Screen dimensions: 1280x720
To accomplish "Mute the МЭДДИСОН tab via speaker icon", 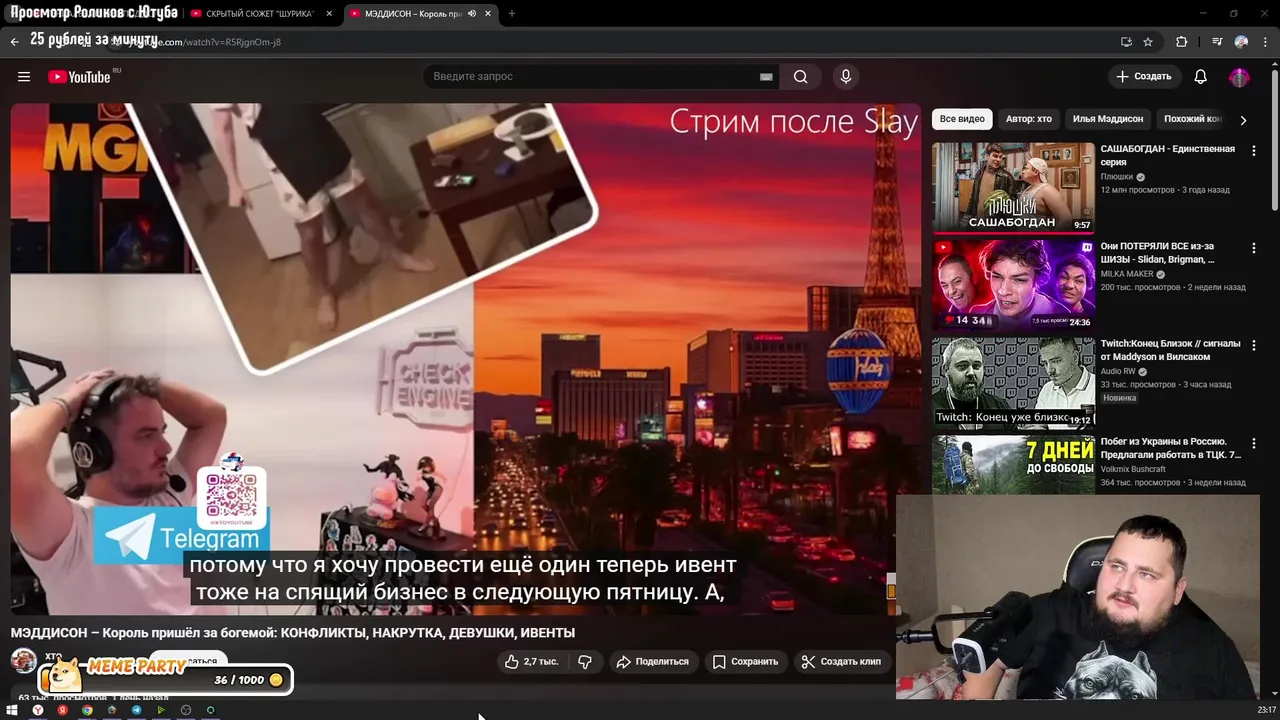I will point(471,14).
